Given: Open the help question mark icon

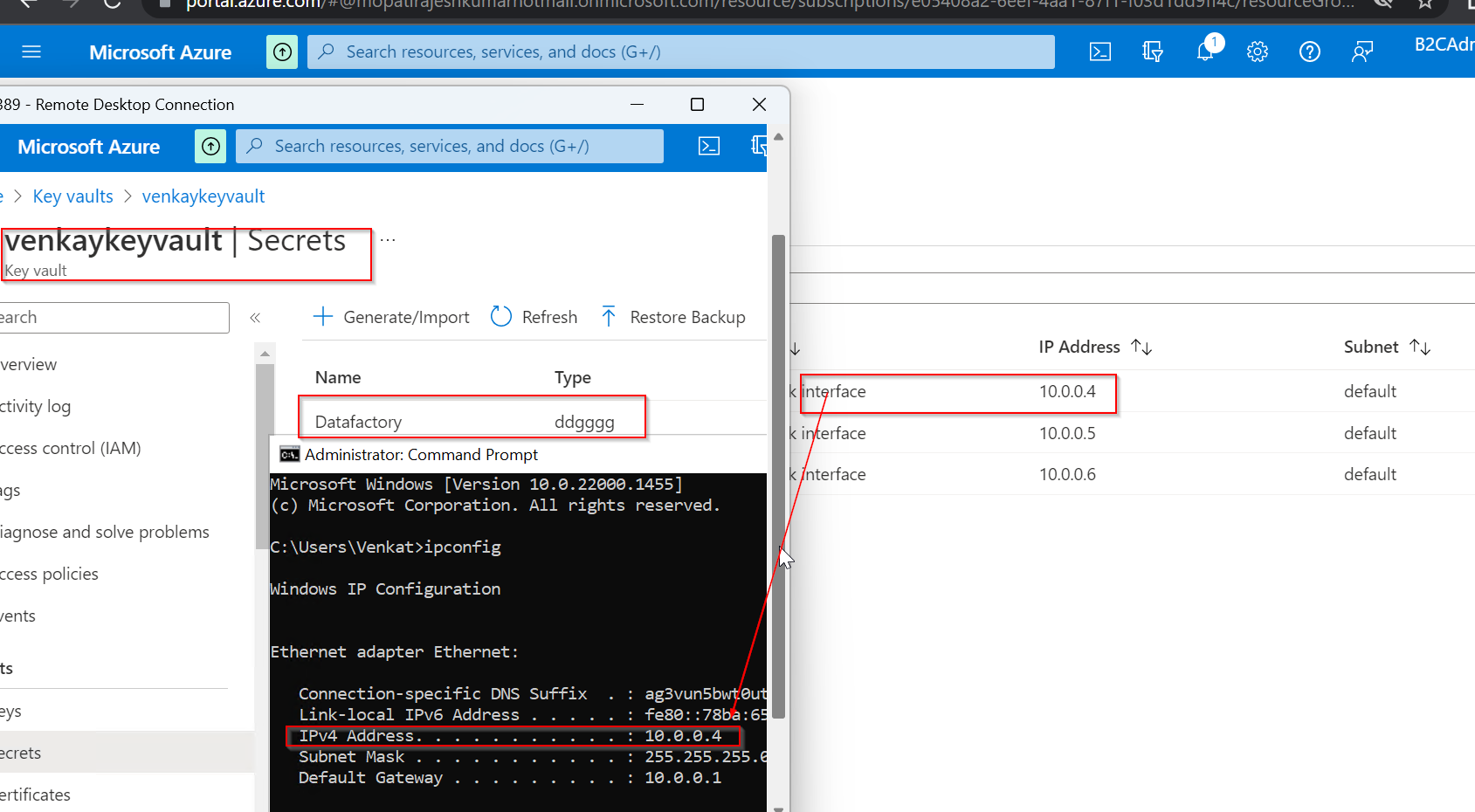Looking at the screenshot, I should [1310, 52].
